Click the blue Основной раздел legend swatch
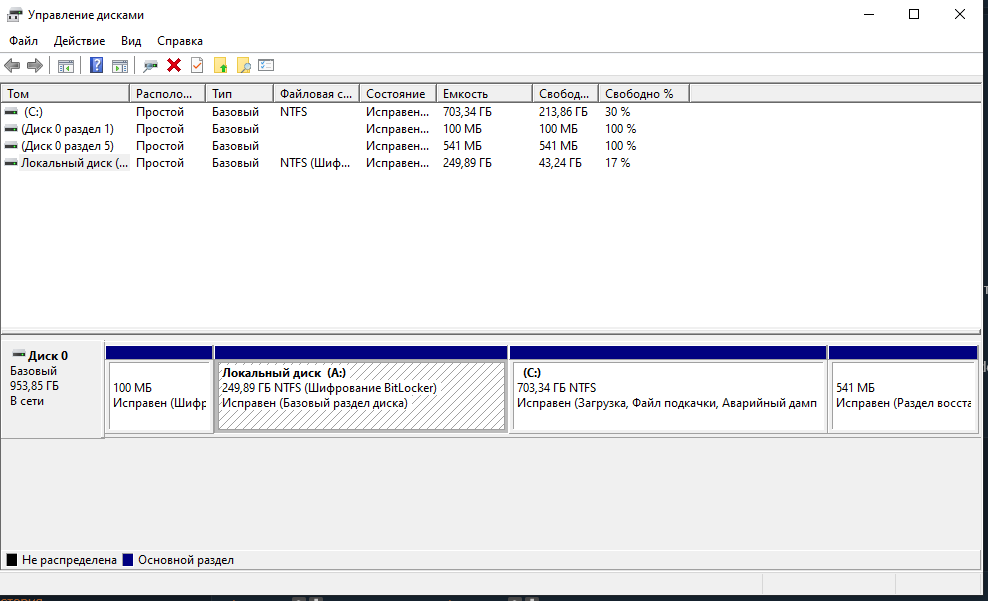This screenshot has height=601, width=988. [x=127, y=560]
